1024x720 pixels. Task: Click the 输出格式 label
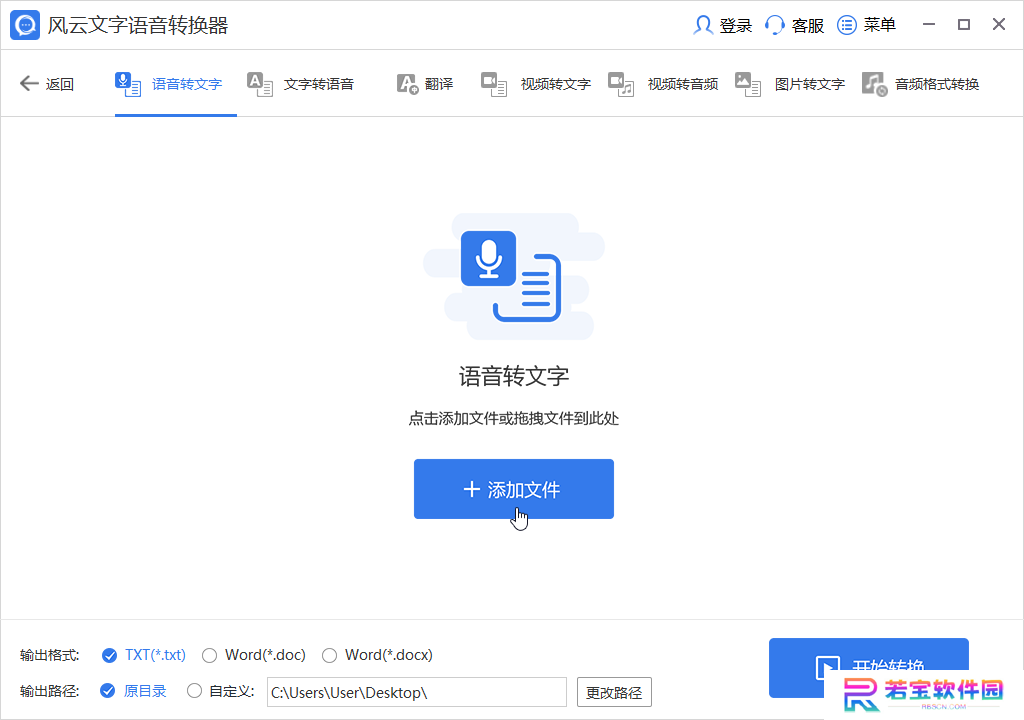point(50,655)
